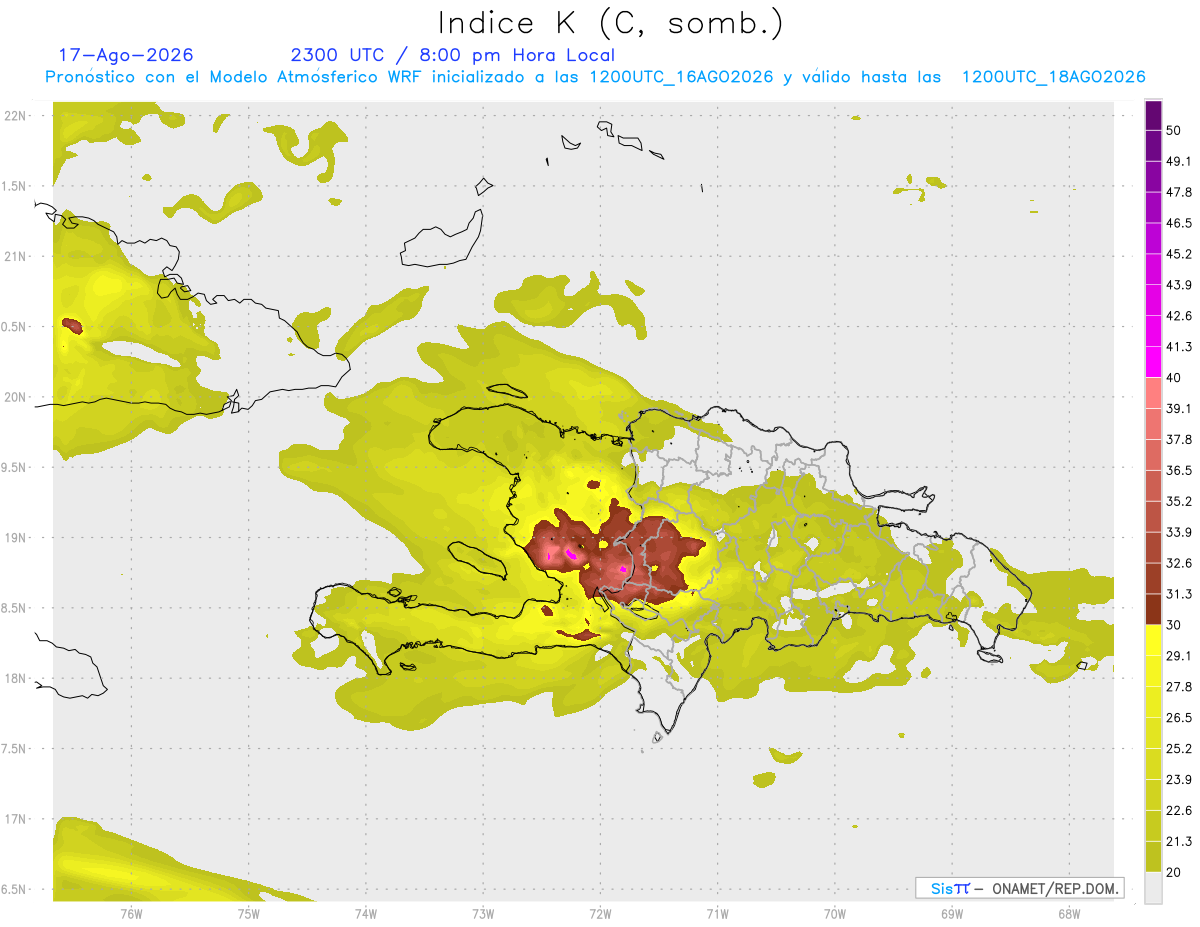The width and height of the screenshot is (1200, 927).
Task: Click the '75W' longitude label
Action: [248, 914]
